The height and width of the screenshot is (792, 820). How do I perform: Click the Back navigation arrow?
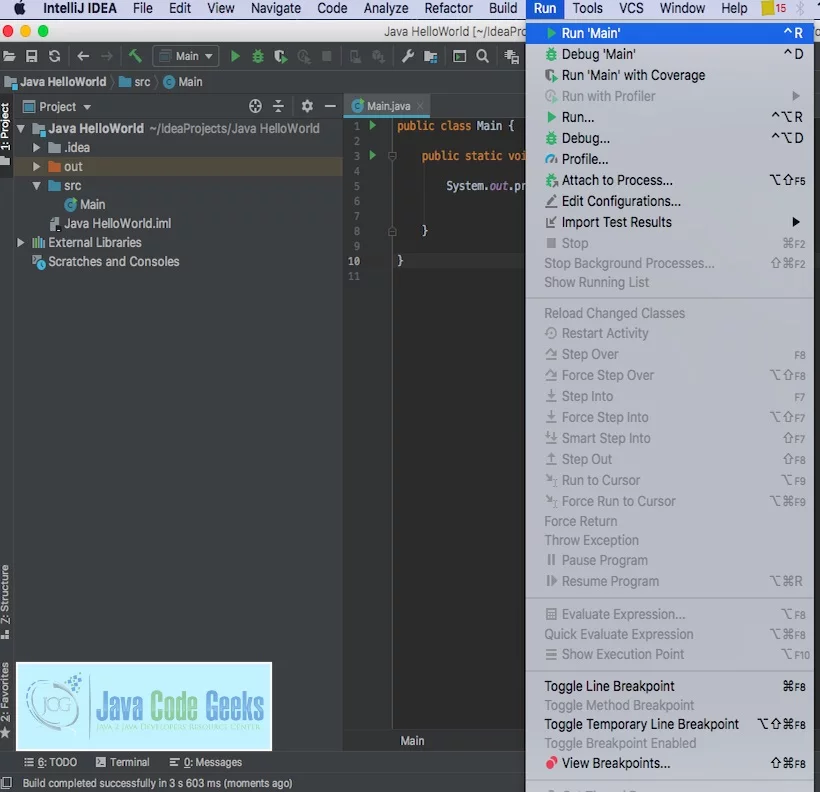pyautogui.click(x=83, y=56)
